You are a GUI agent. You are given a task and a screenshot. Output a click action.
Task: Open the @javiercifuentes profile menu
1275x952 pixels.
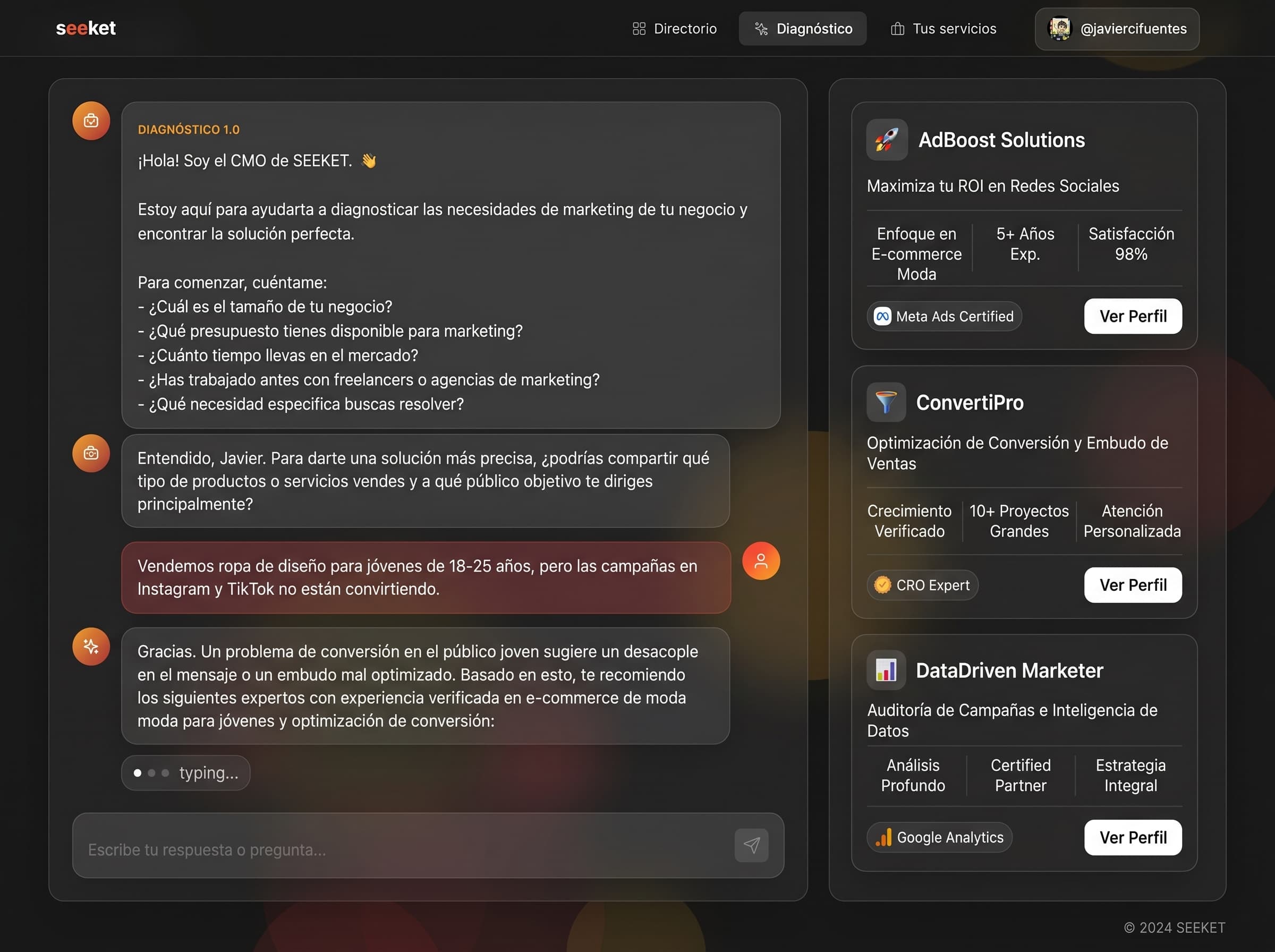[x=1117, y=29]
